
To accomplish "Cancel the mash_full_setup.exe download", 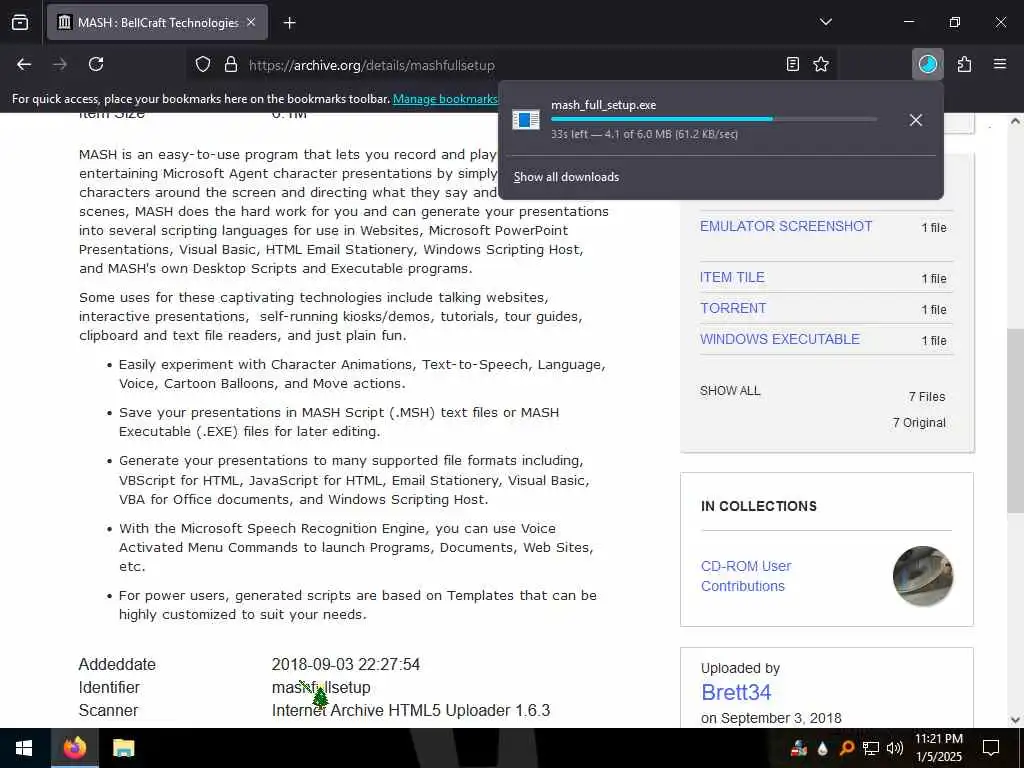I will pyautogui.click(x=916, y=120).
